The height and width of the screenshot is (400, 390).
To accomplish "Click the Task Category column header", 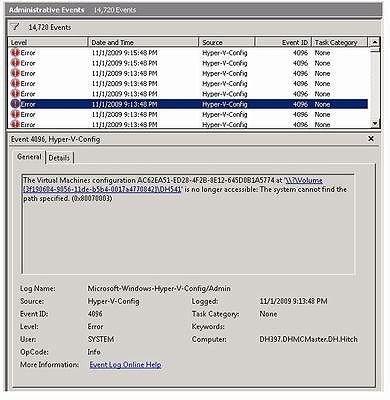I will 340,42.
